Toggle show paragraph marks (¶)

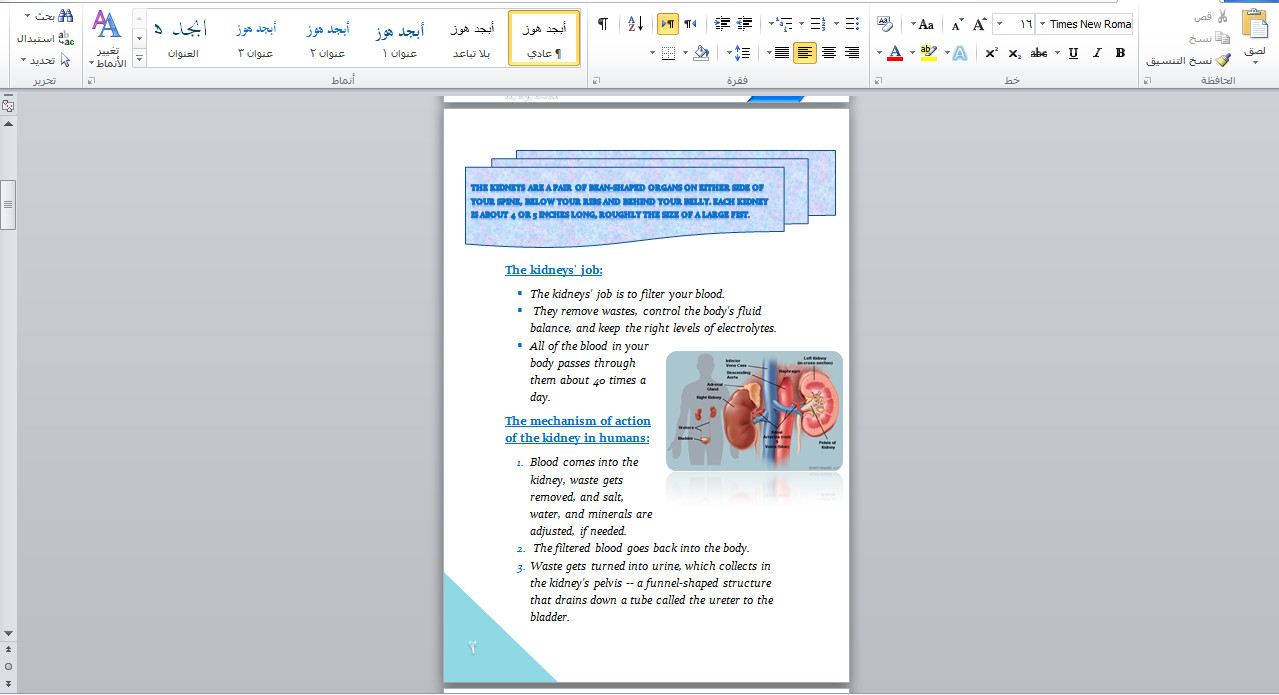603,24
